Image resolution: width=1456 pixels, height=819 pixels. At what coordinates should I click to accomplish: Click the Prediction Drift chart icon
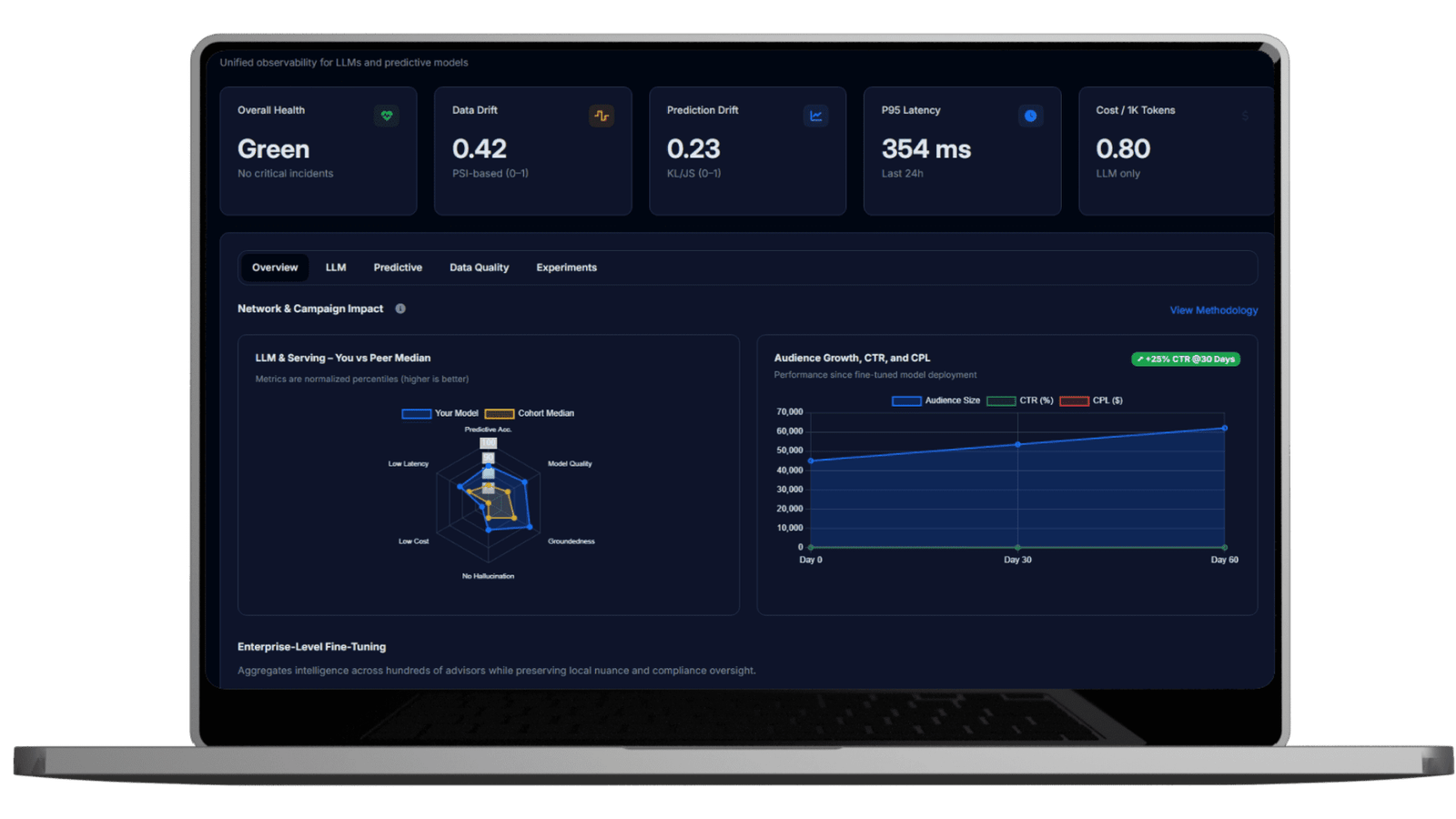click(816, 116)
